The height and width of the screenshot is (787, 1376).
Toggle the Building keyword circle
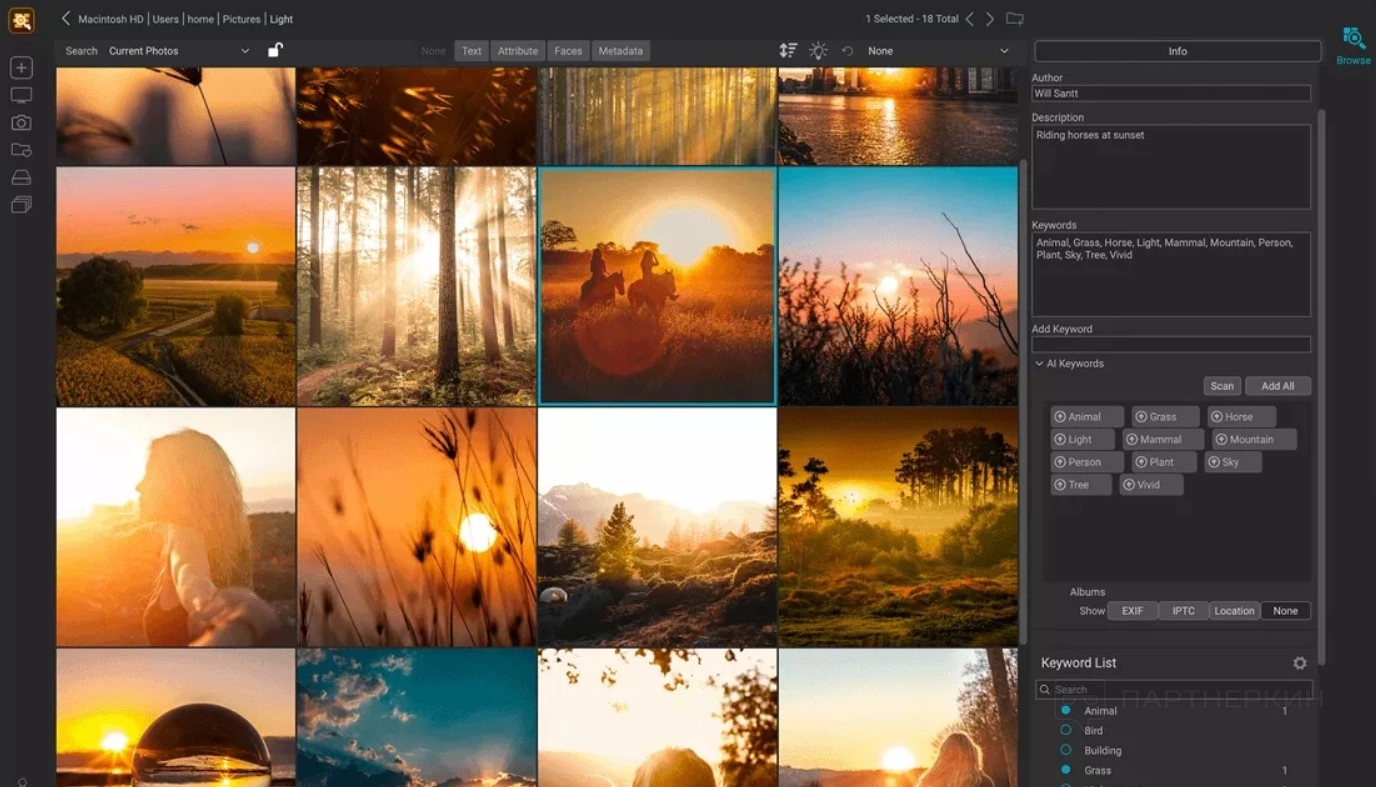[x=1066, y=750]
